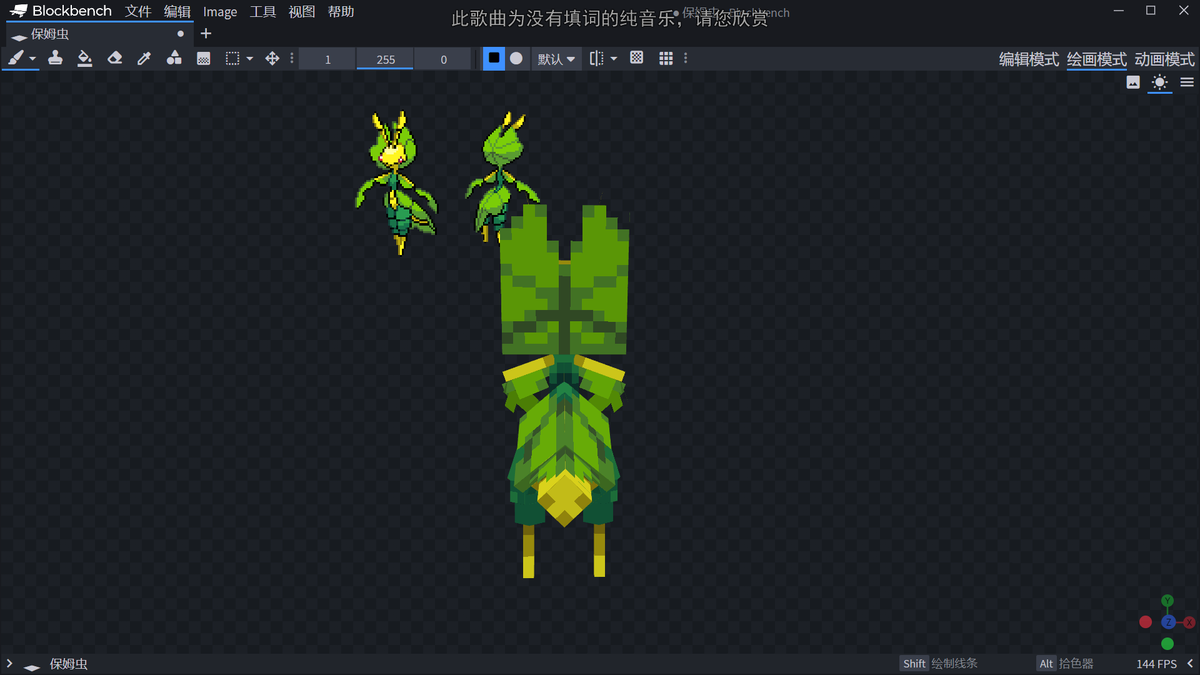Open the 文件 menu

click(138, 12)
